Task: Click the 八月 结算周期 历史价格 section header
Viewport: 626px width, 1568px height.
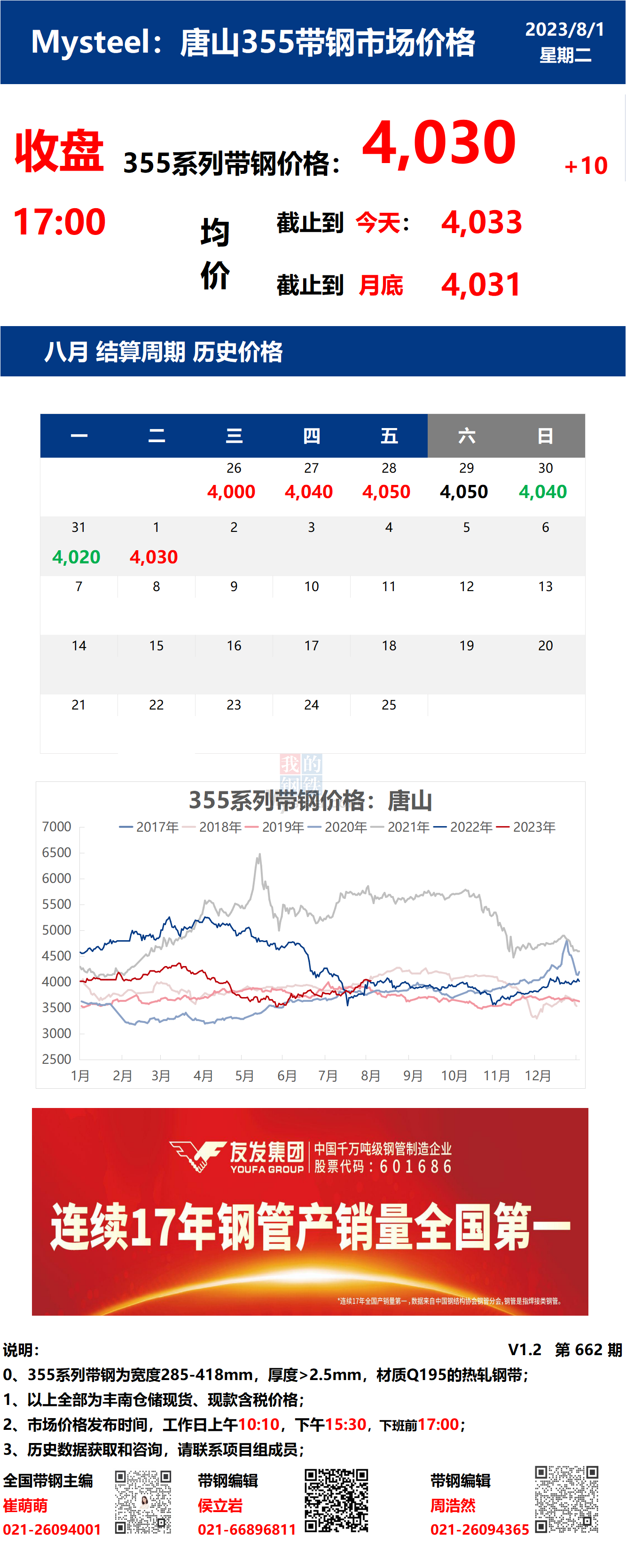Action: click(x=163, y=352)
